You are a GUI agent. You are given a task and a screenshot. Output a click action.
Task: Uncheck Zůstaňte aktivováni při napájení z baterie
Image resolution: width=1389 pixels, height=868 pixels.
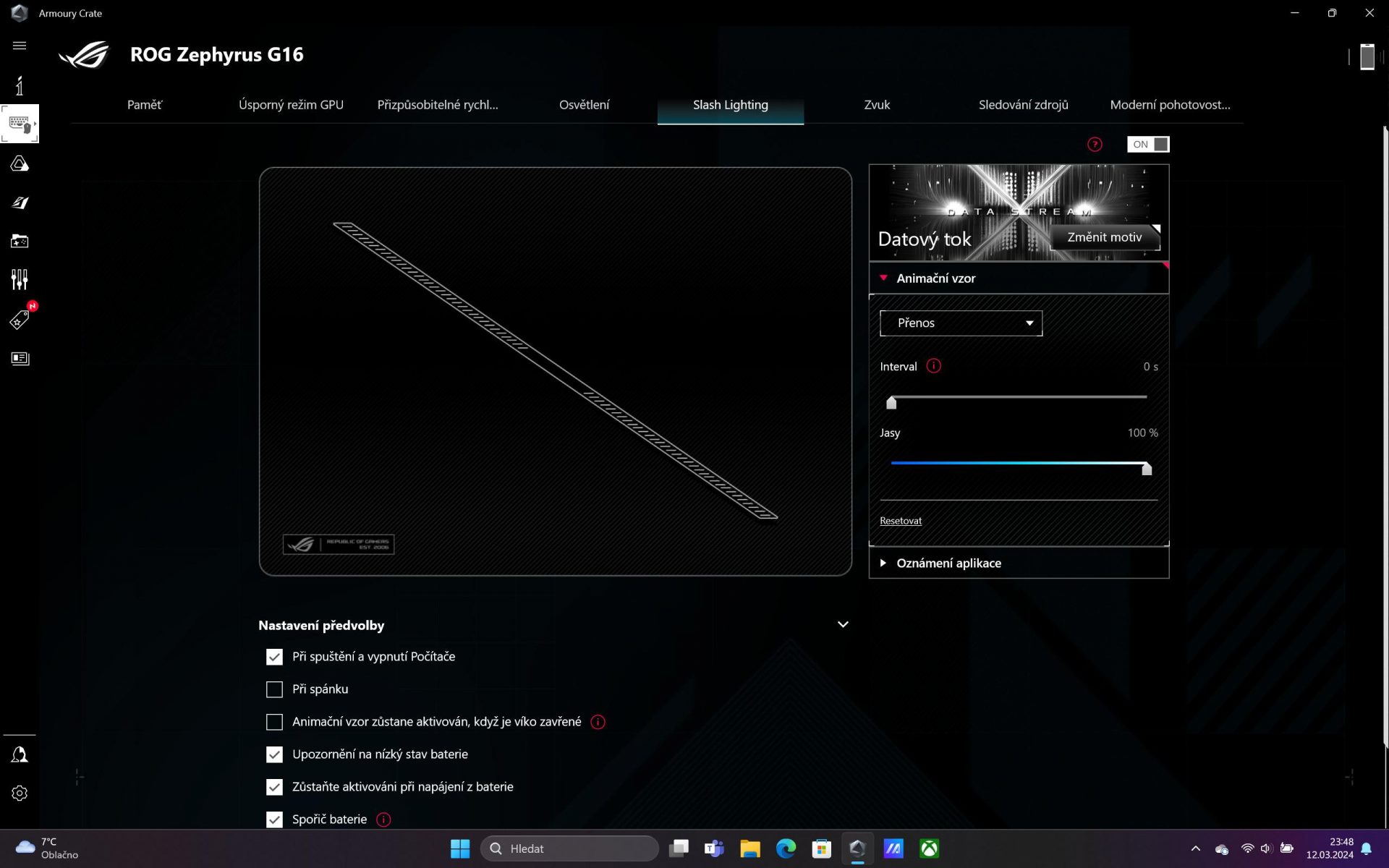click(274, 787)
